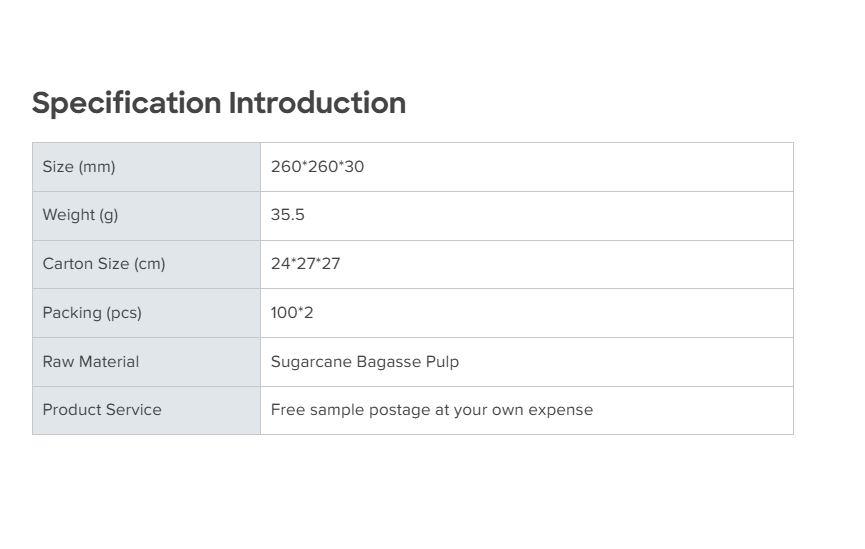Click the 100*2 packing value
The height and width of the screenshot is (549, 865).
click(292, 313)
